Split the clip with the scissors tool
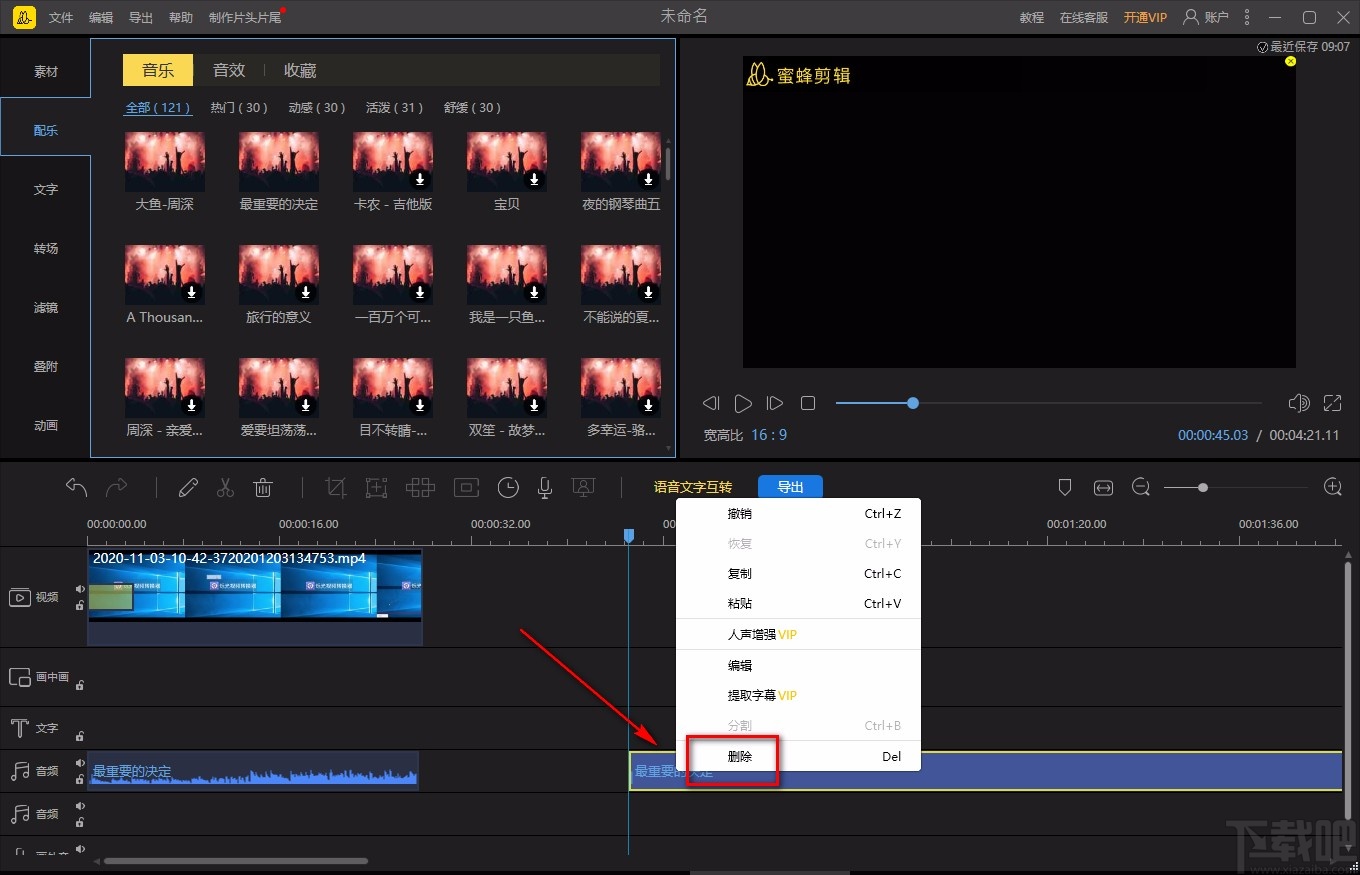1360x875 pixels. 225,487
